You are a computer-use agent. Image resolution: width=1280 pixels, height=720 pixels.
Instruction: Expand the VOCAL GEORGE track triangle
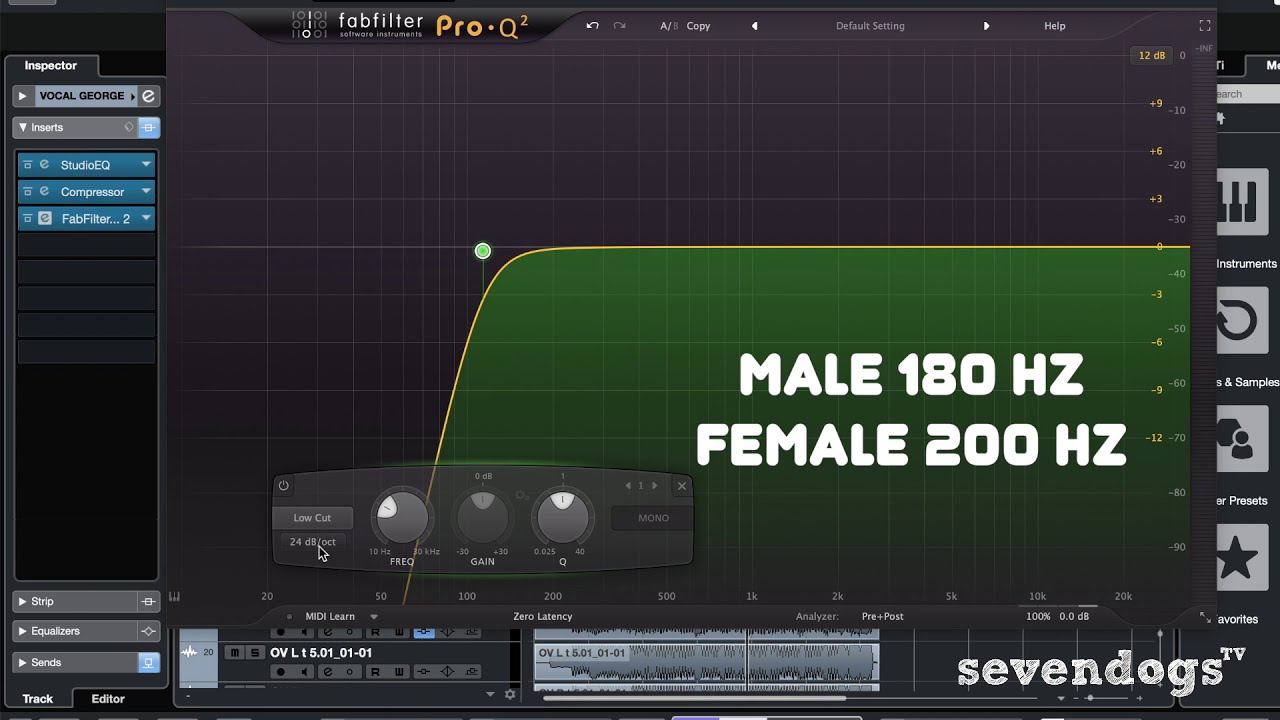(22, 96)
